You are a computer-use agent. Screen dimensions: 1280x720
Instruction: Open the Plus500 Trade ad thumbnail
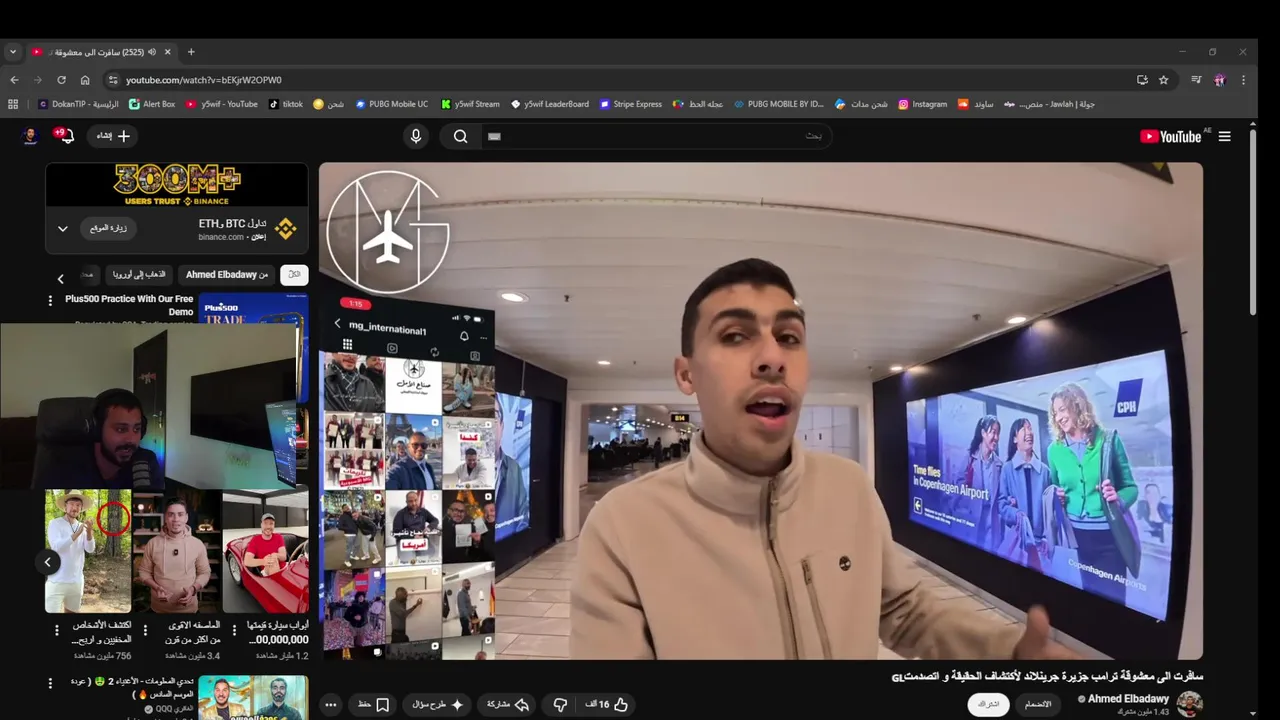(253, 308)
